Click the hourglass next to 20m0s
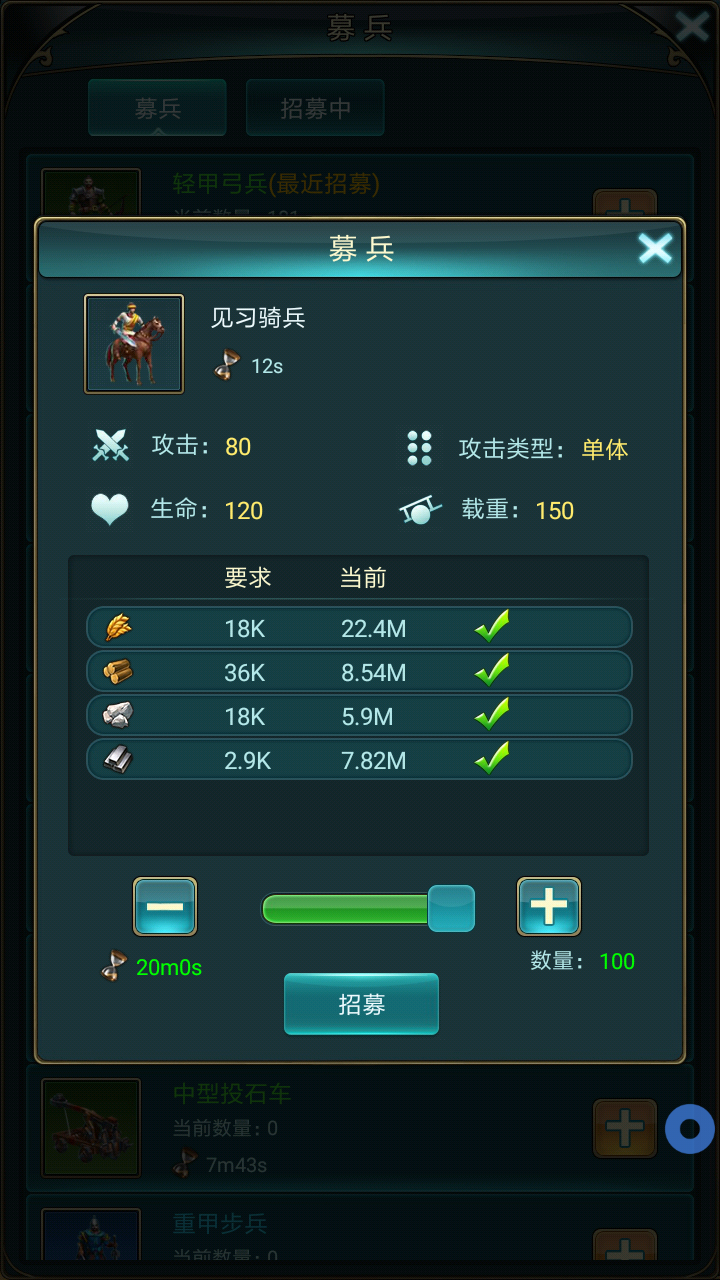 tap(113, 967)
